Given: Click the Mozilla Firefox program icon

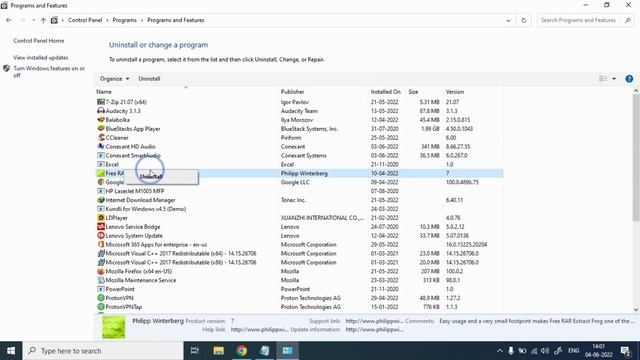Looking at the screenshot, I should click(101, 271).
